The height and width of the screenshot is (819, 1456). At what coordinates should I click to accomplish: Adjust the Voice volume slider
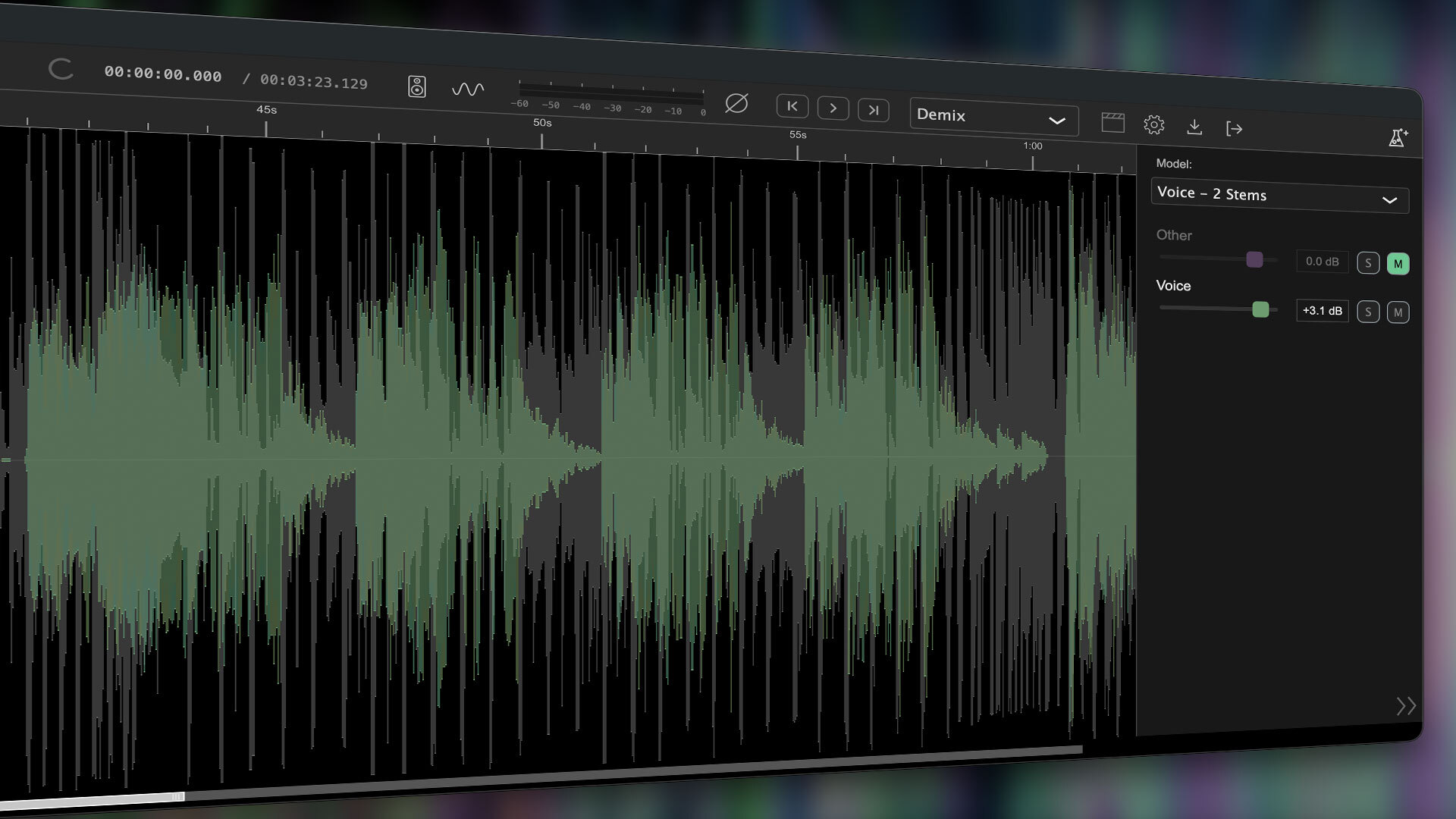1260,309
